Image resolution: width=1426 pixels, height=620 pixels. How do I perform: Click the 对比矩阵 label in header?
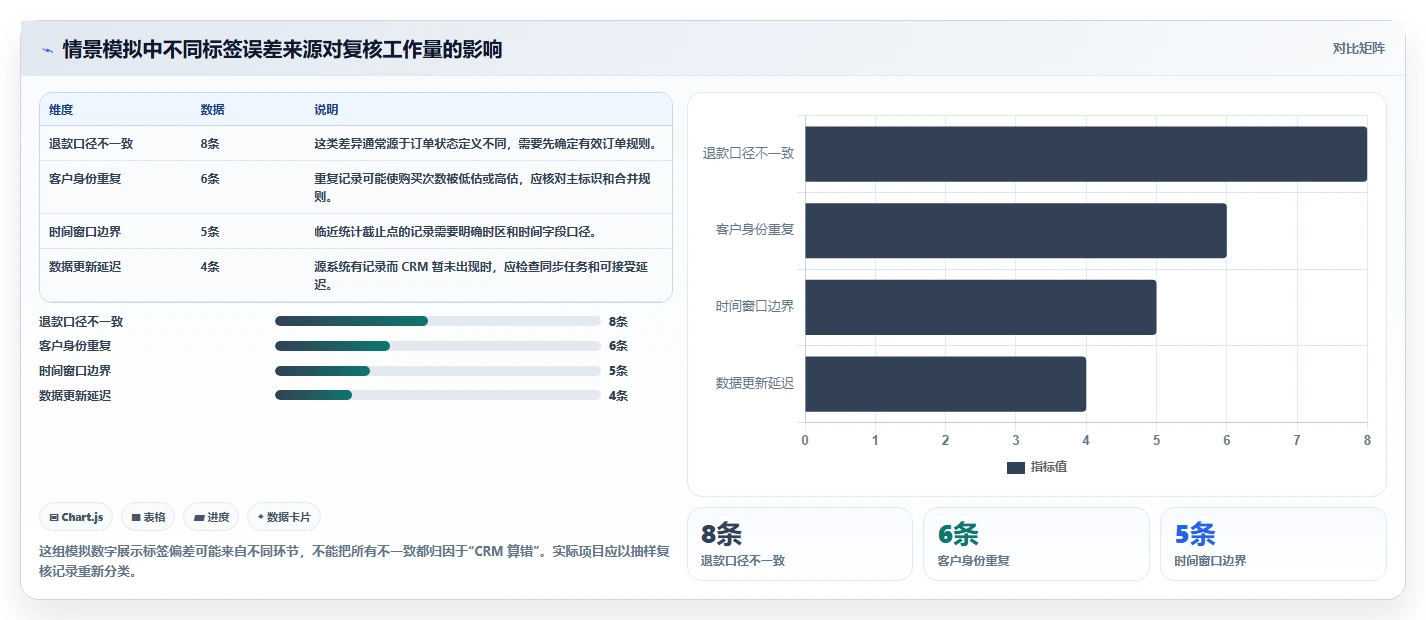pyautogui.click(x=1359, y=48)
